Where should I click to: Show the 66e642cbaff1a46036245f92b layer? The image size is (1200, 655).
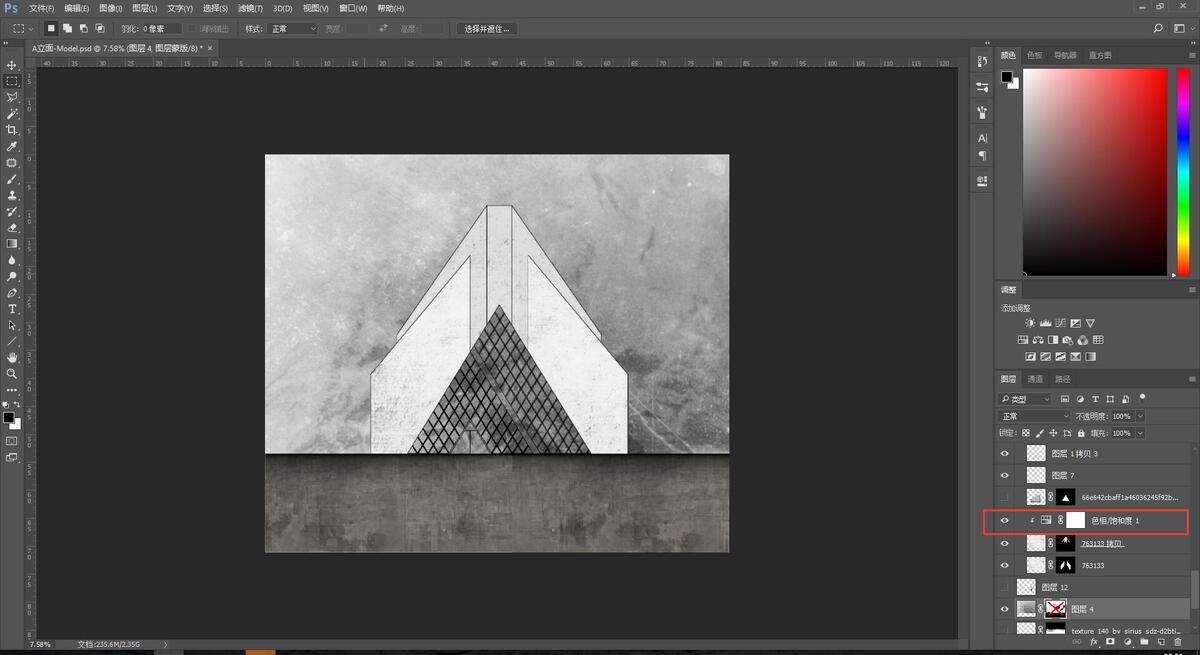[x=1005, y=497]
